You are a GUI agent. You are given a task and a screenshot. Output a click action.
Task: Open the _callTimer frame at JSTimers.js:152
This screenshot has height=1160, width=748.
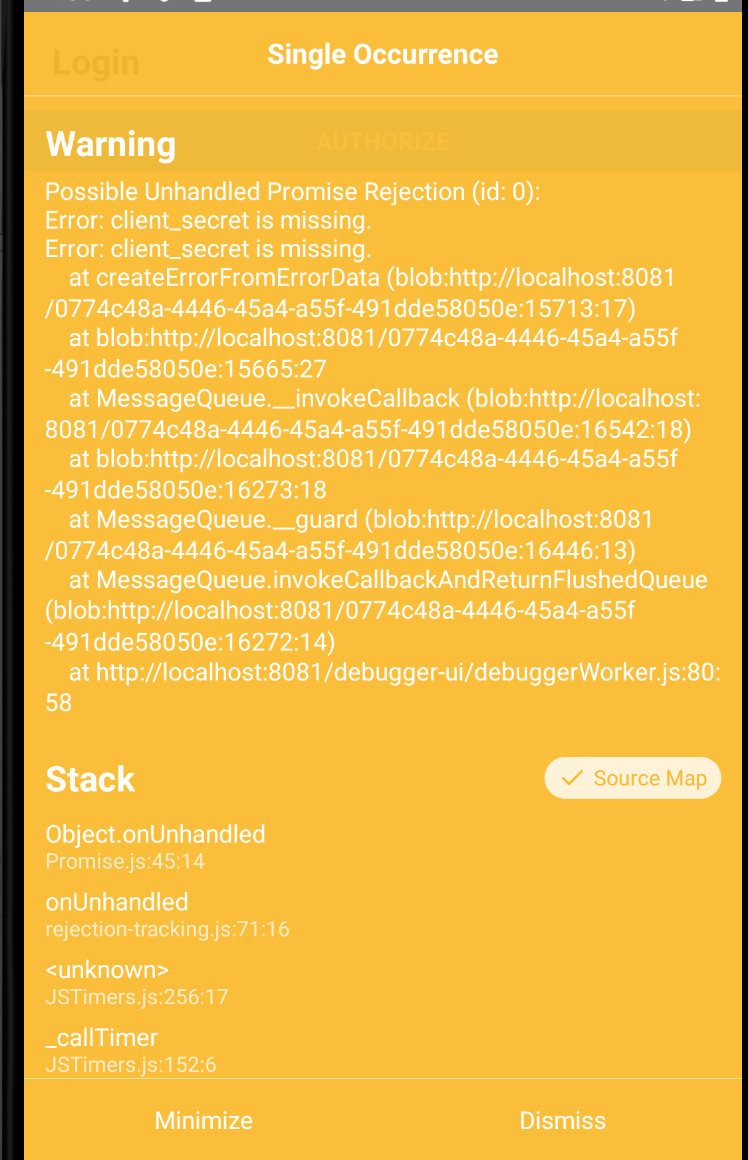click(x=101, y=1037)
